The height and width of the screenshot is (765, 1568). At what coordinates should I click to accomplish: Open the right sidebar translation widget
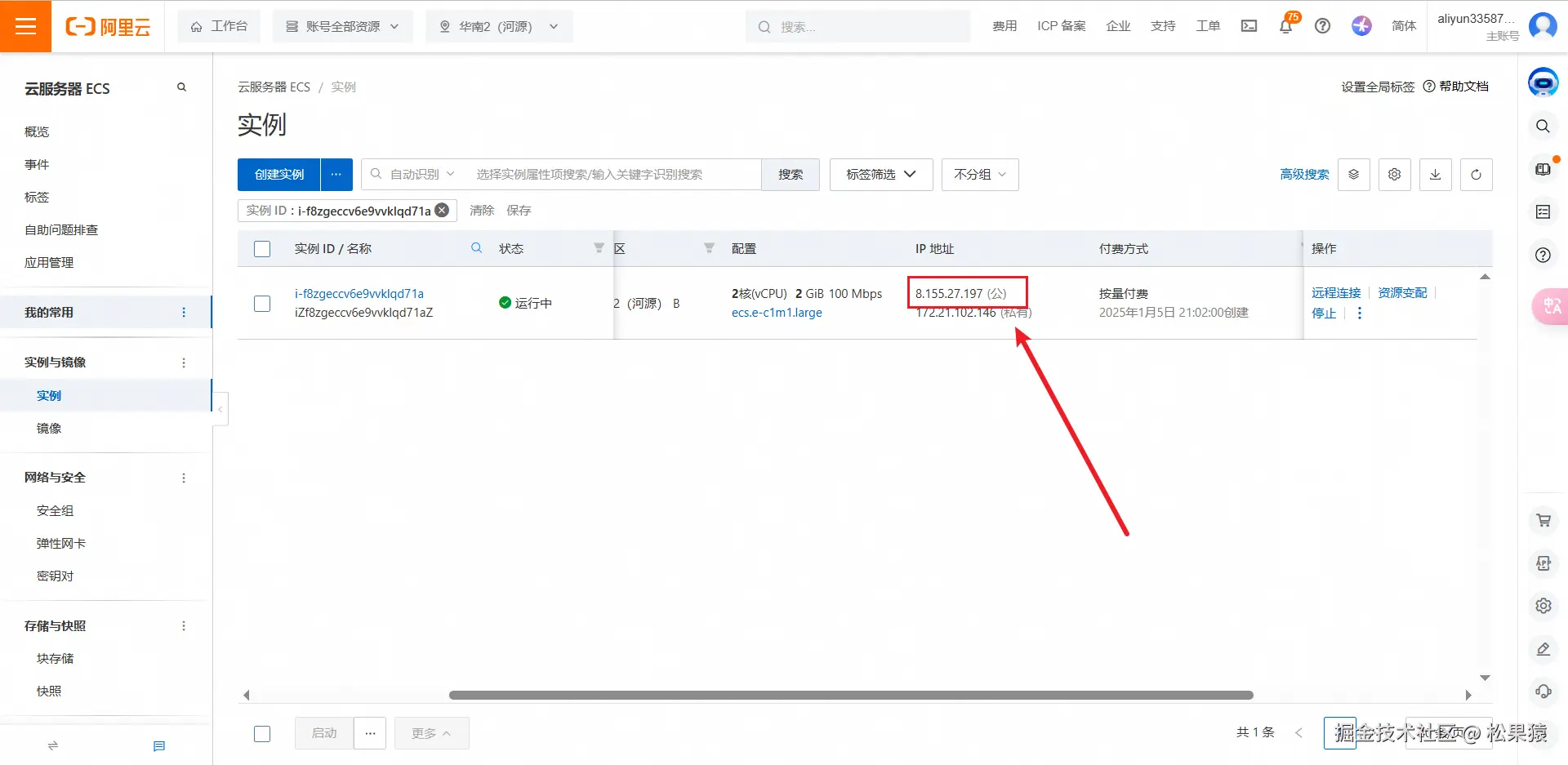(1550, 307)
